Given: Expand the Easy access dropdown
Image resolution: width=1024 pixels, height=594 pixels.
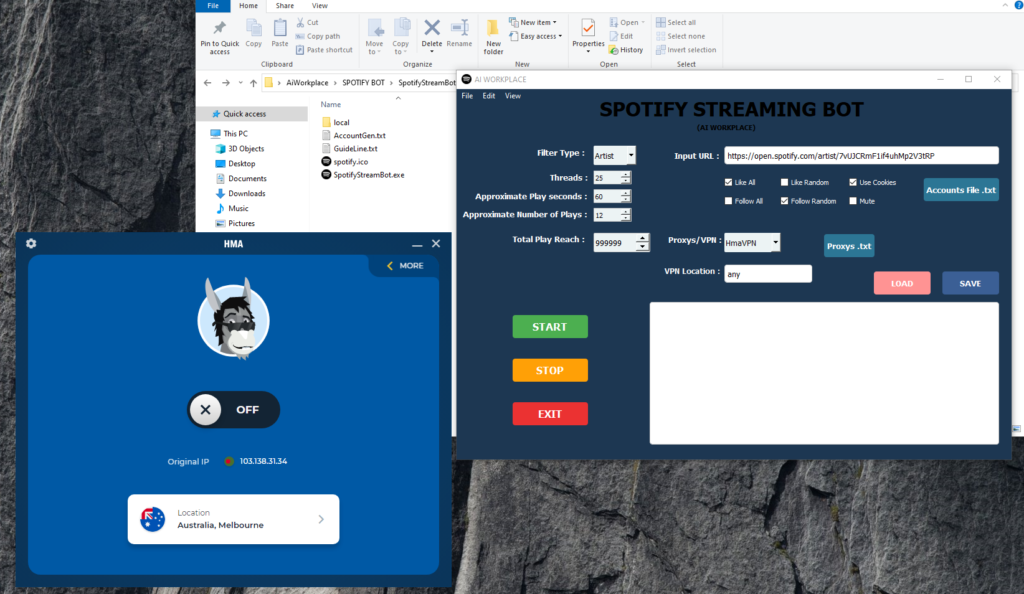Looking at the screenshot, I should (536, 36).
